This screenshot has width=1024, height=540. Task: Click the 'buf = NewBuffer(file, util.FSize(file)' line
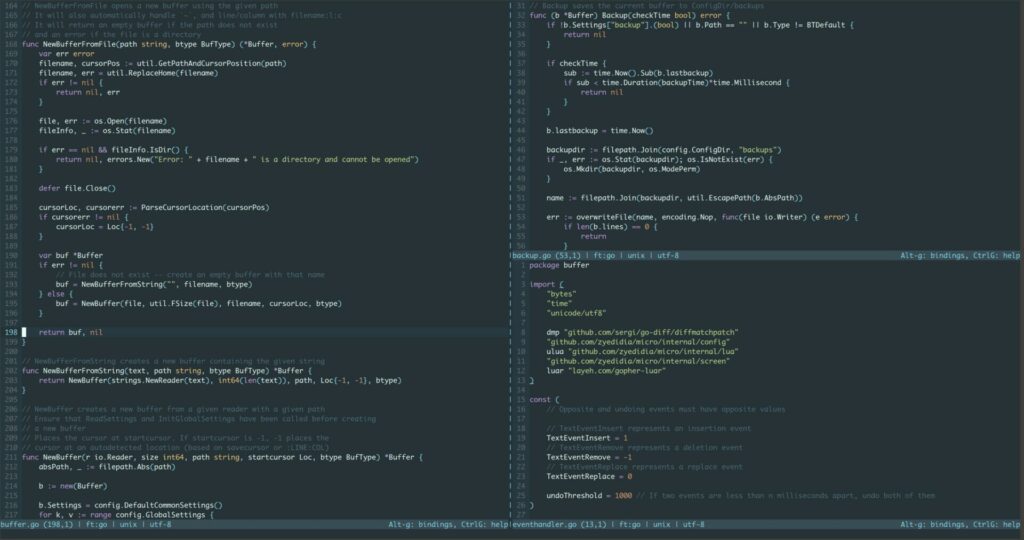point(199,304)
